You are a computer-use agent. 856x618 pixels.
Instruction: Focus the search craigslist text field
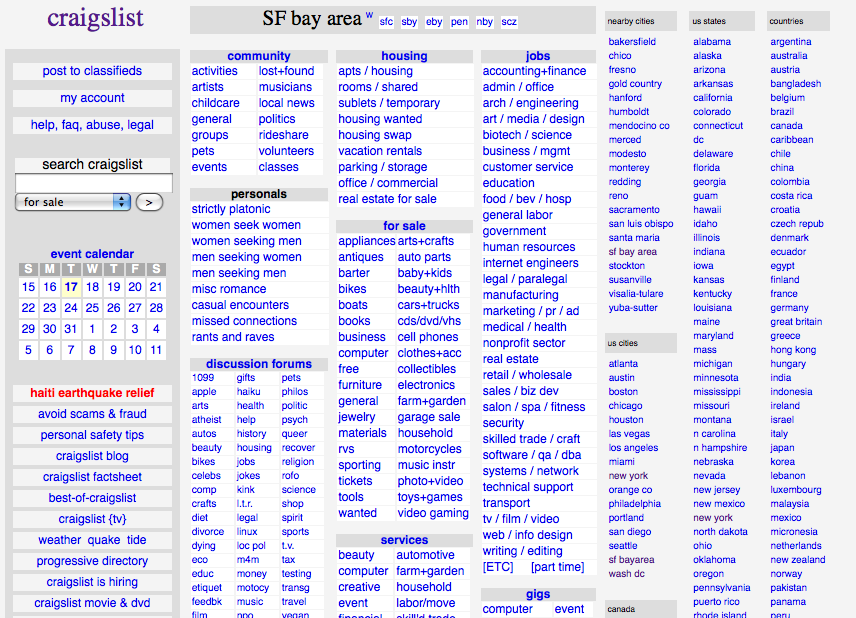pyautogui.click(x=94, y=183)
